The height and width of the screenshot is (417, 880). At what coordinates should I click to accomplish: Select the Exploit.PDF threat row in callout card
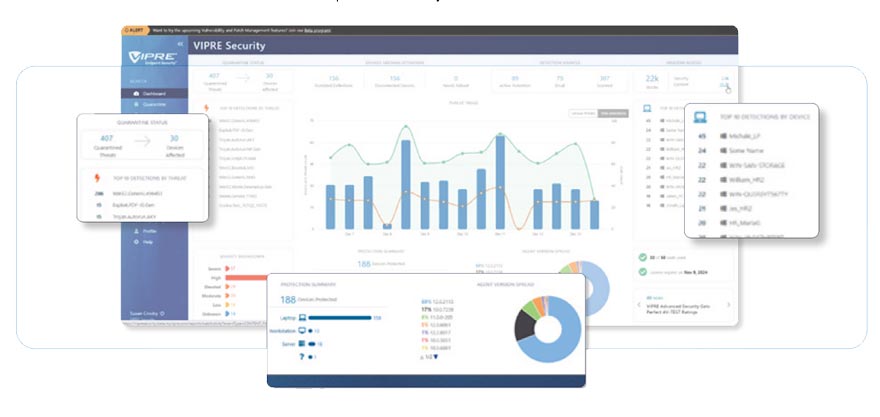pos(130,205)
